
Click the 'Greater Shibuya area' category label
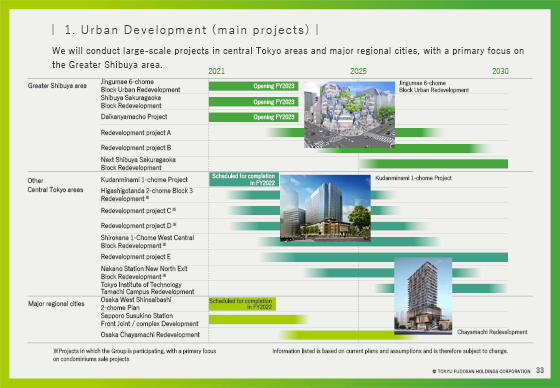[x=57, y=86]
